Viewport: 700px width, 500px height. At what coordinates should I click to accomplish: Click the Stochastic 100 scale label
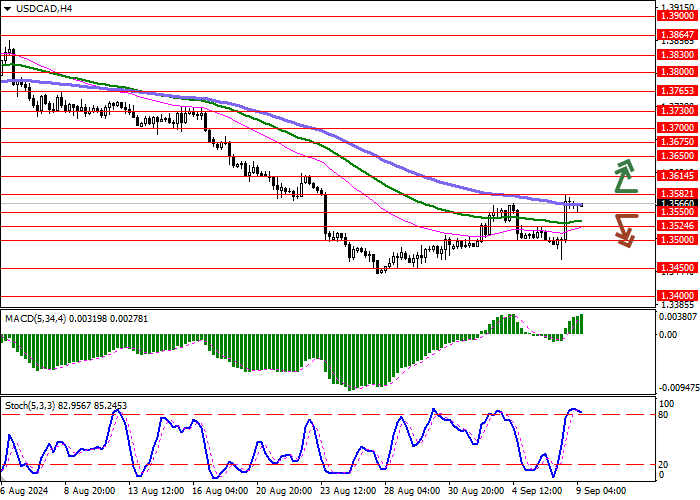[x=666, y=404]
